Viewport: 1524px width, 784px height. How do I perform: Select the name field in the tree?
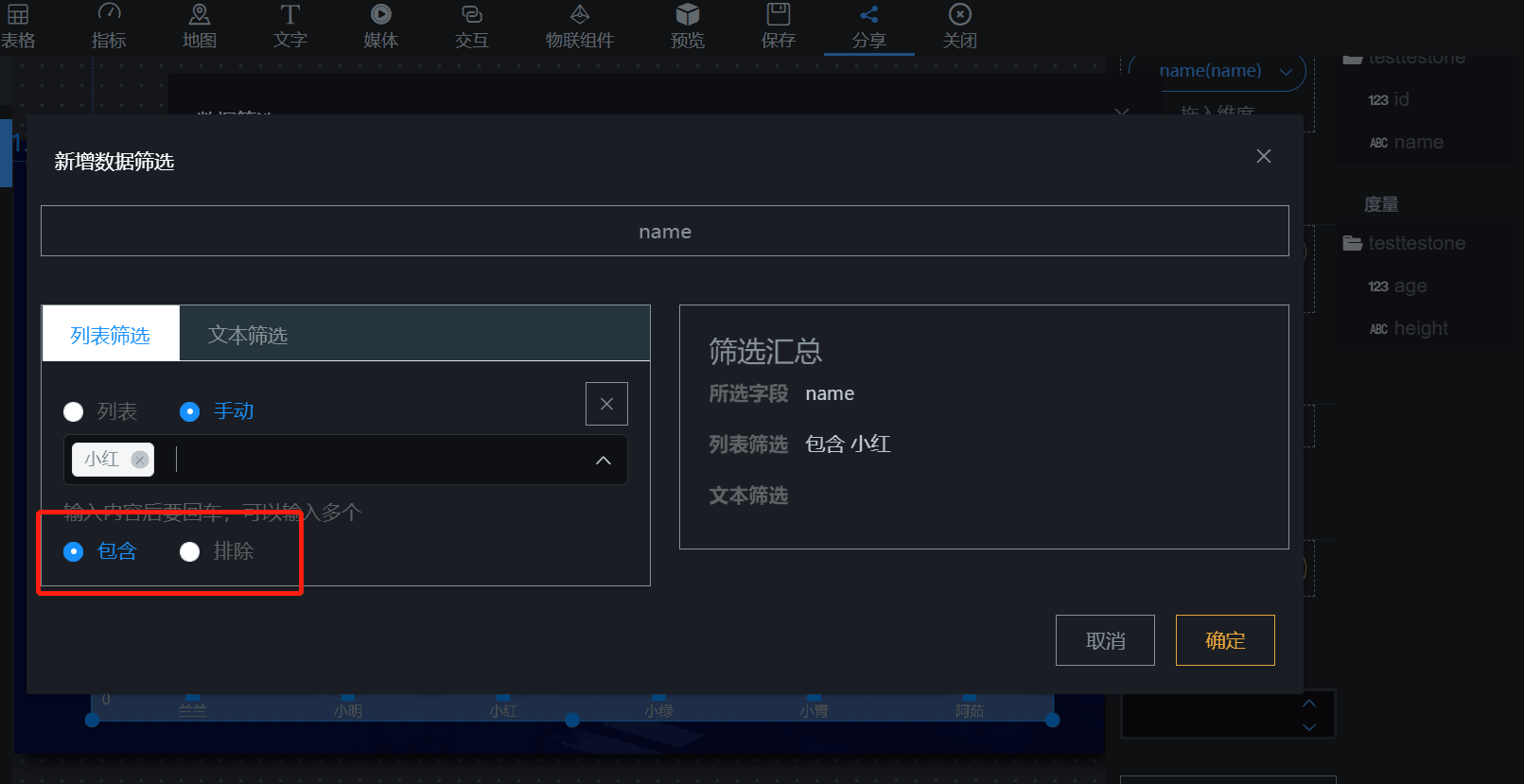1406,142
